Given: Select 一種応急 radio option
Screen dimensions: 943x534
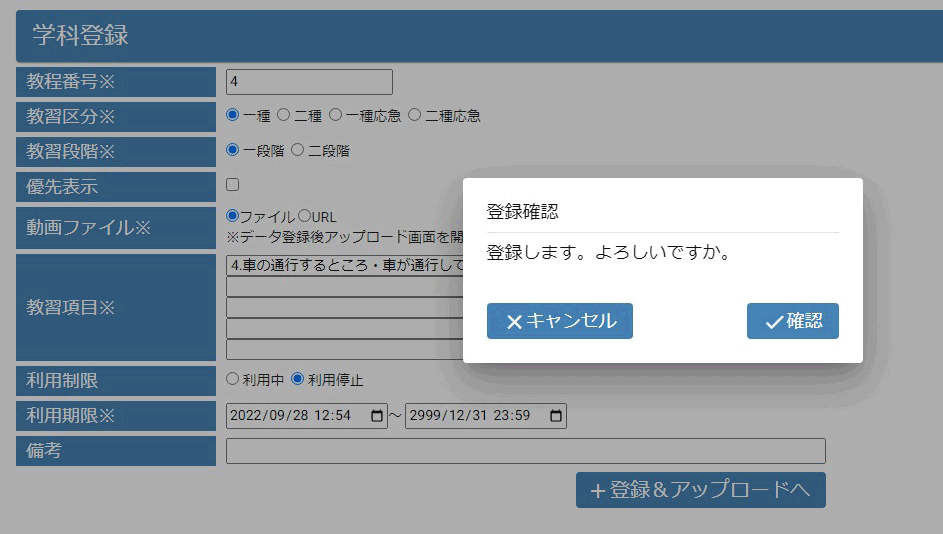Looking at the screenshot, I should (x=335, y=115).
